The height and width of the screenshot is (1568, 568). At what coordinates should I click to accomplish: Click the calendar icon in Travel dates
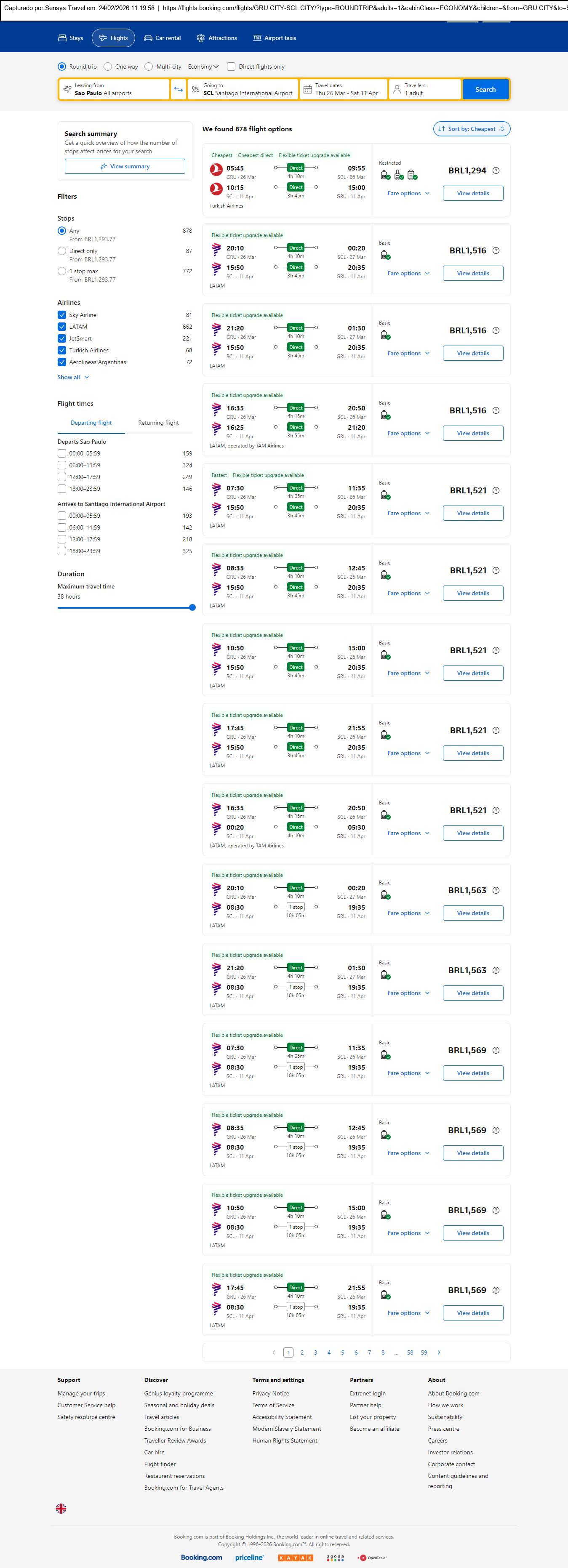pos(308,90)
